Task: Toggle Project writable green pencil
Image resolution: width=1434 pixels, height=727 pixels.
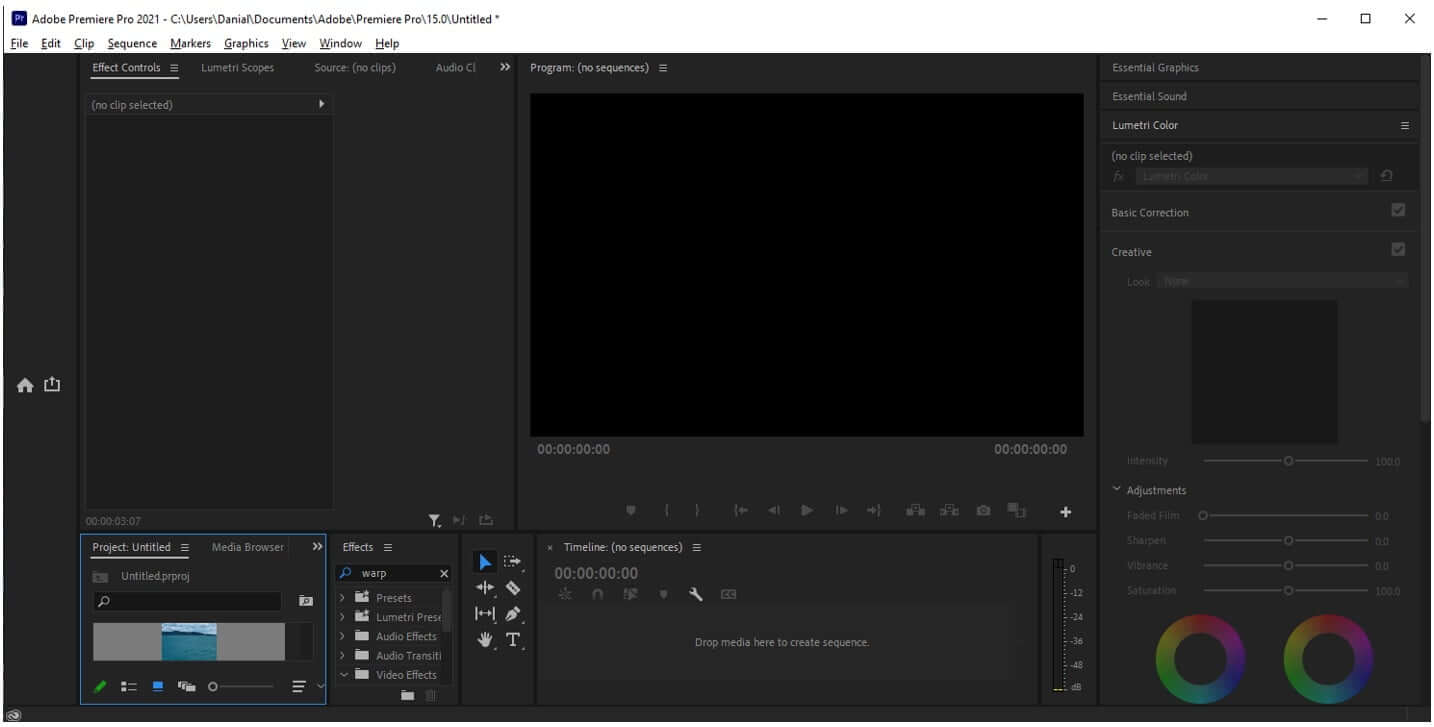Action: 100,687
